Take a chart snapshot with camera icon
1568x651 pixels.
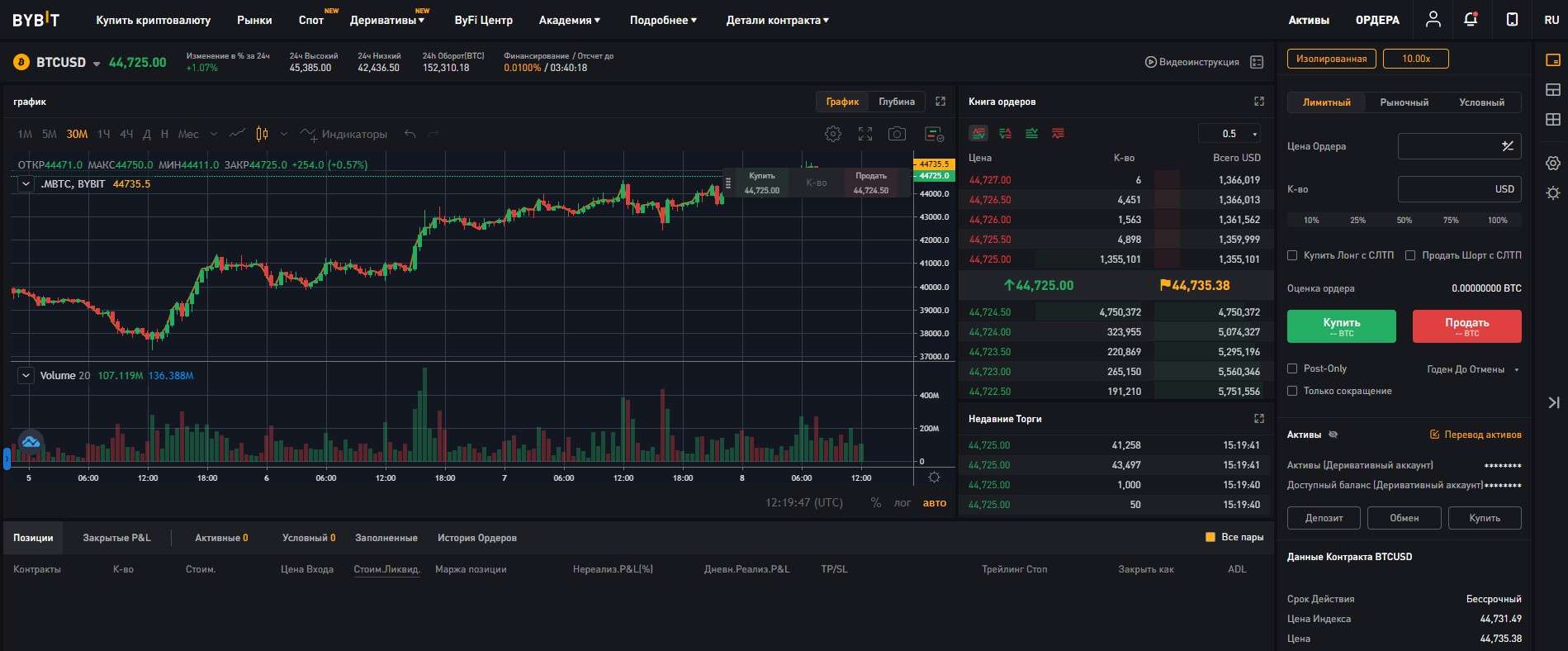[897, 134]
